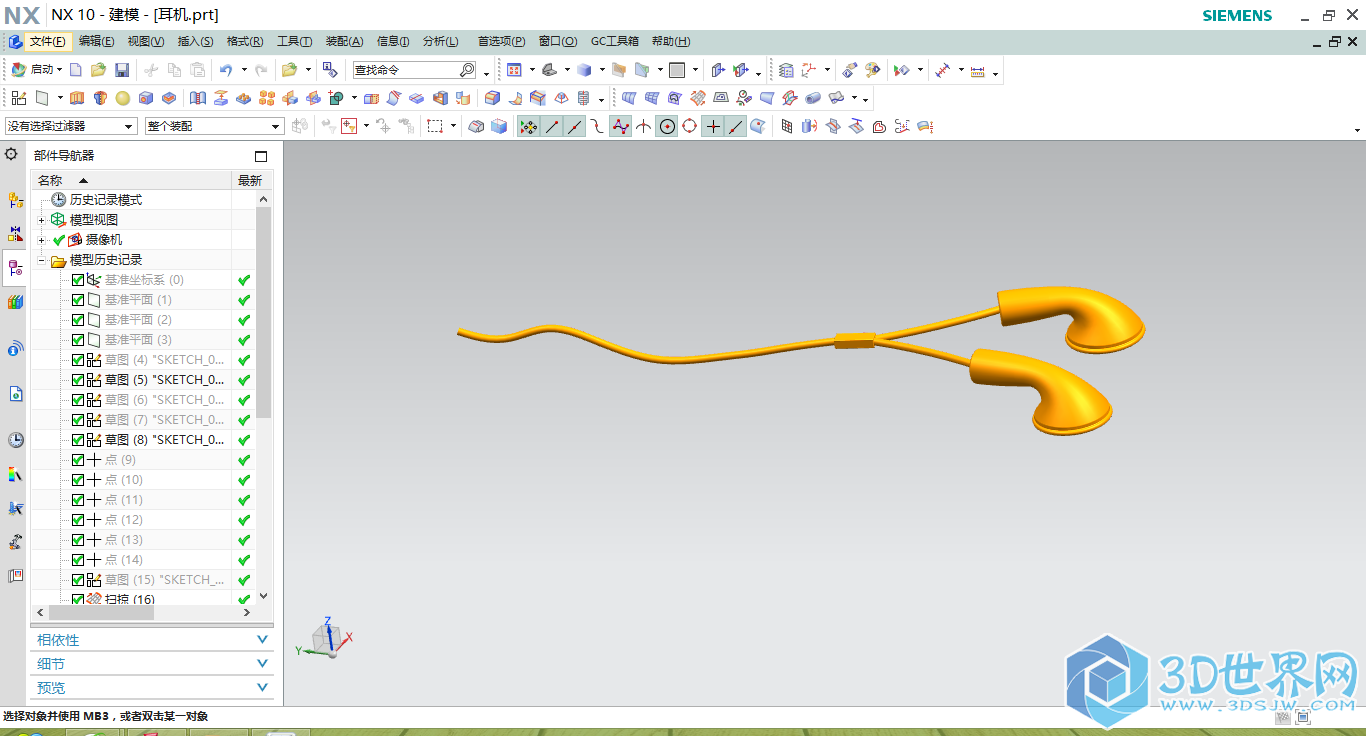Open the 视图(V) menu
Image resolution: width=1366 pixels, height=736 pixels.
coord(146,41)
